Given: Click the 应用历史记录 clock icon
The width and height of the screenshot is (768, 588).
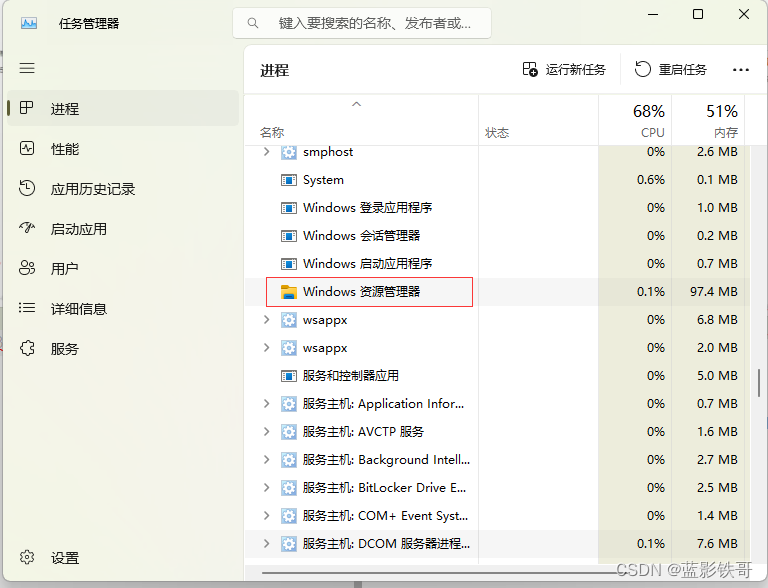Looking at the screenshot, I should 27,188.
